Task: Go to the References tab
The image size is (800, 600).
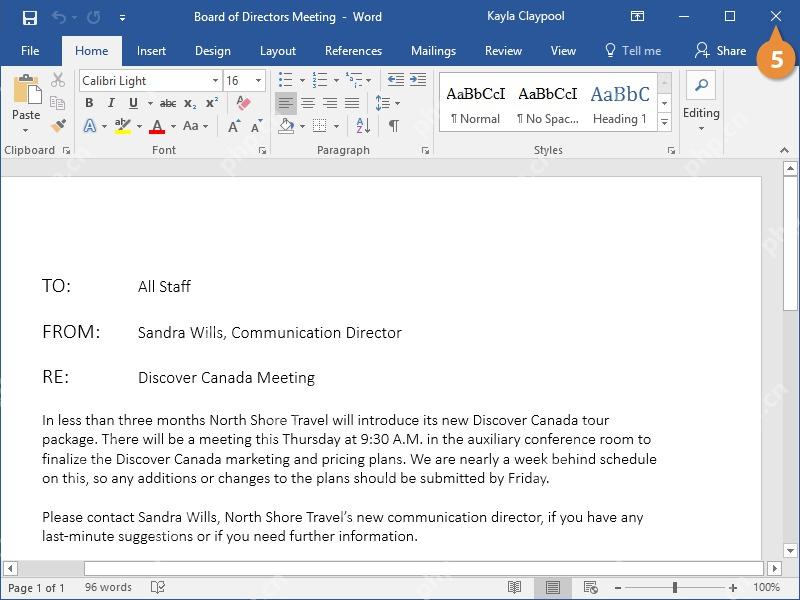Action: click(x=353, y=51)
